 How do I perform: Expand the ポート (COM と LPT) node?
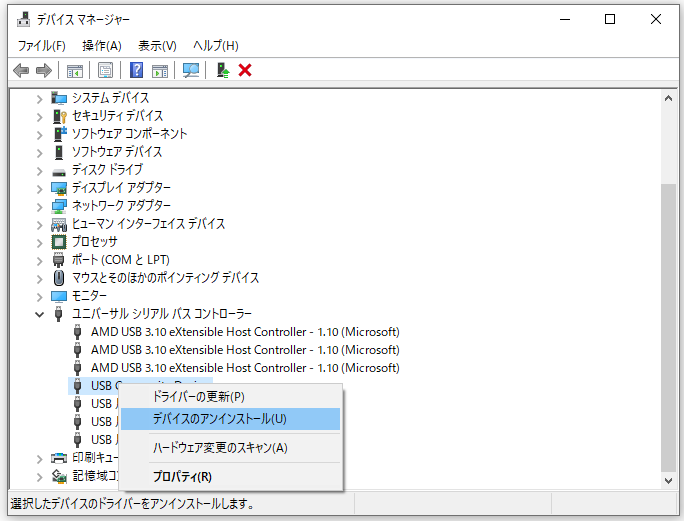coord(40,261)
